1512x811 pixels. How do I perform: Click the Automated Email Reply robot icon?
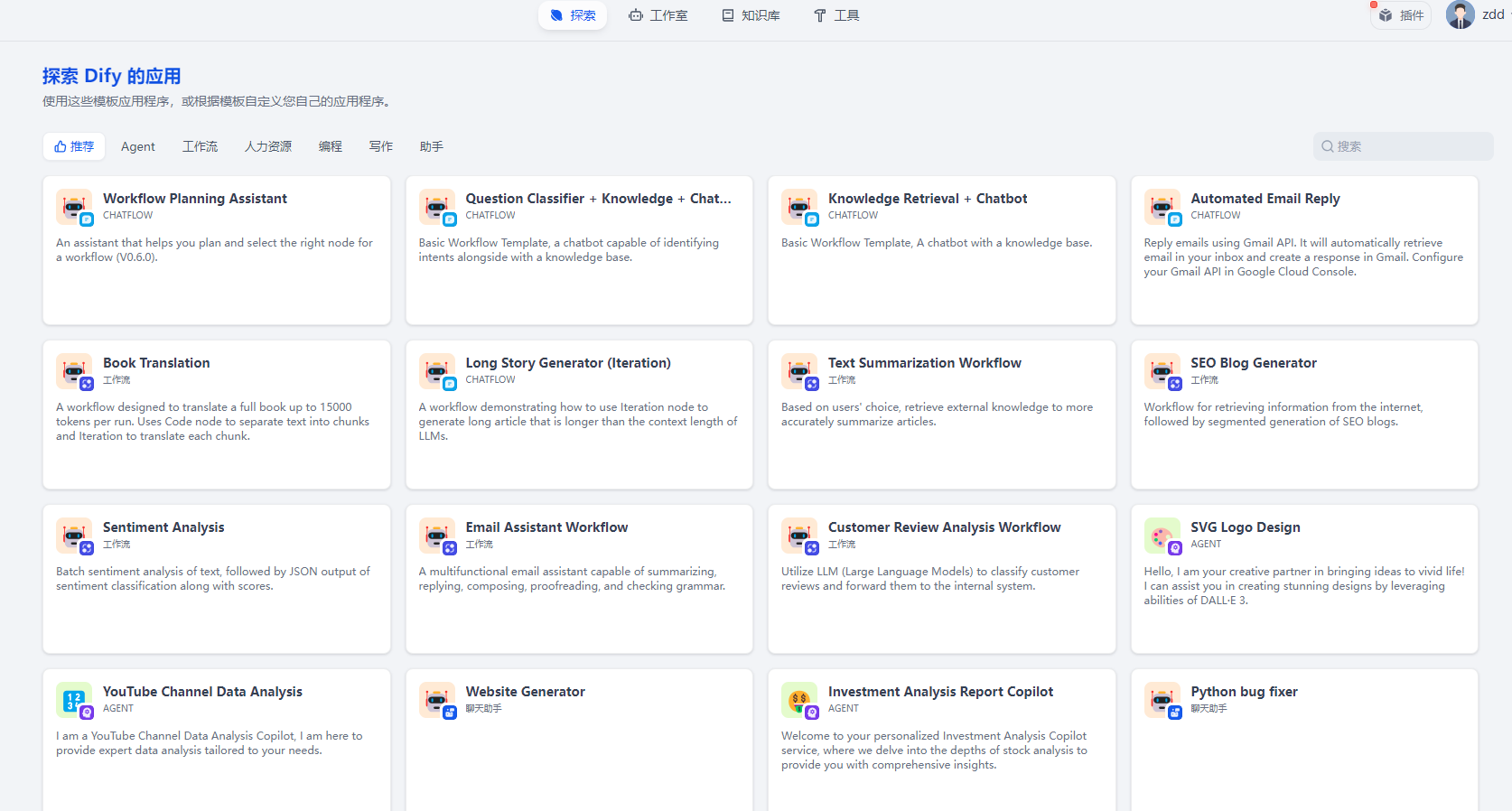tap(1162, 207)
